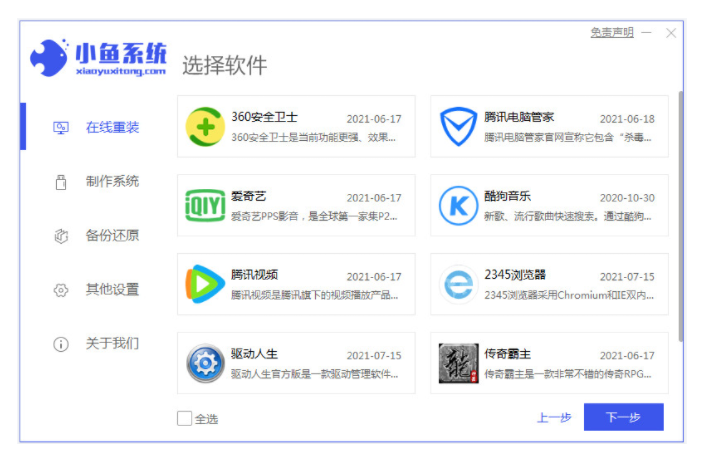Click the 下一步 next button
The image size is (701, 453).
(x=623, y=417)
